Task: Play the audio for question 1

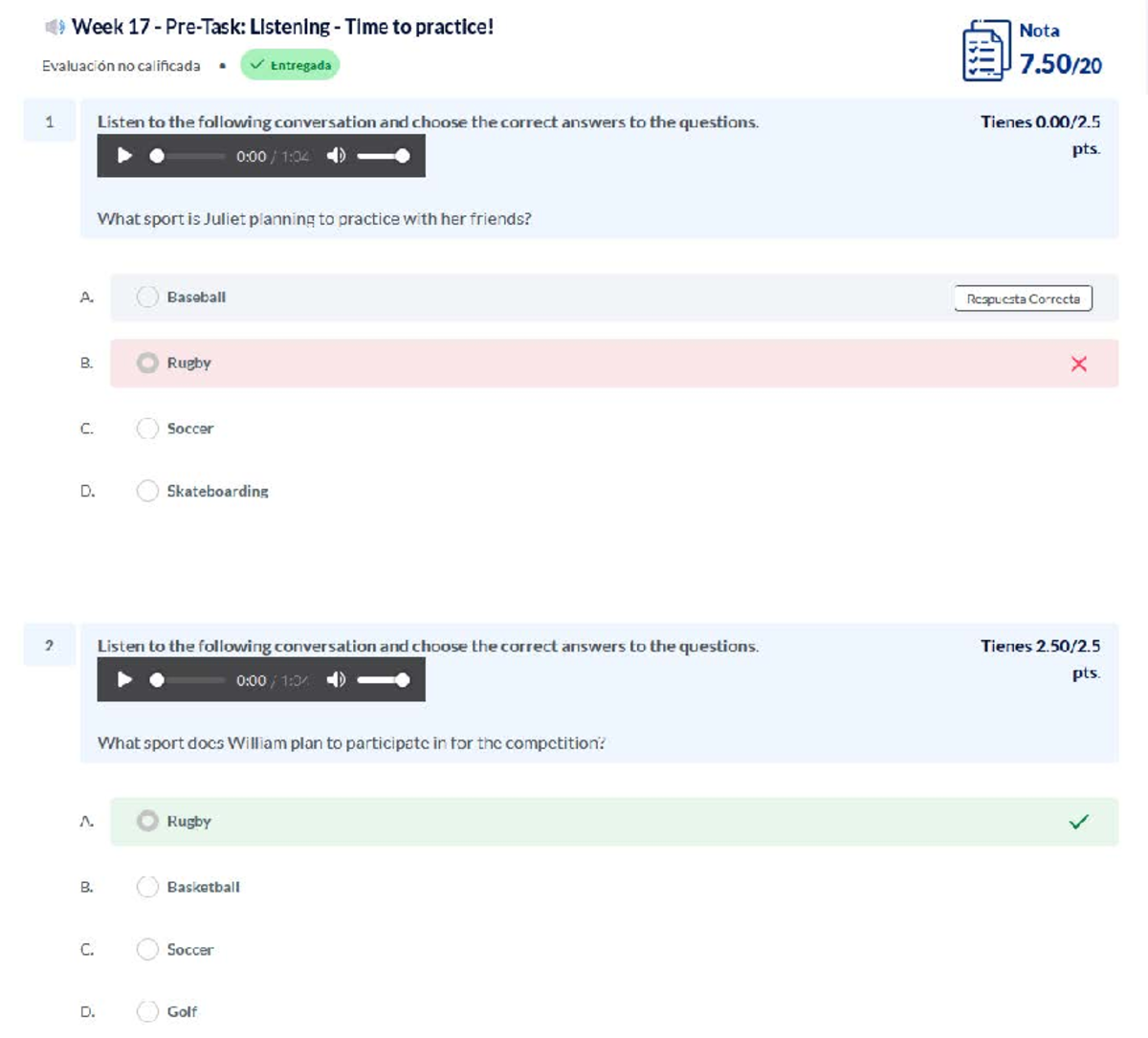Action: (x=124, y=155)
